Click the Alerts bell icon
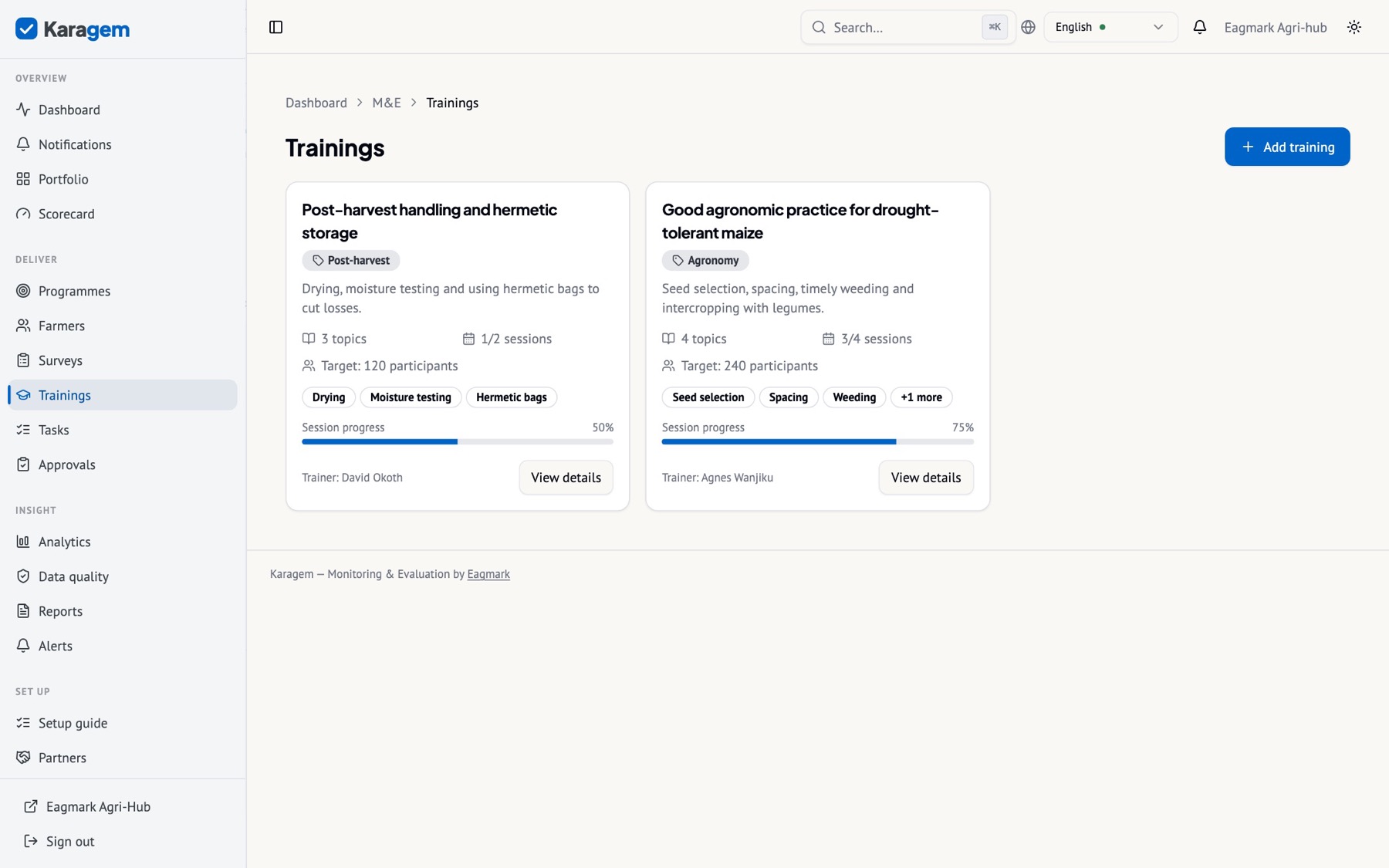The image size is (1389, 868). click(23, 646)
